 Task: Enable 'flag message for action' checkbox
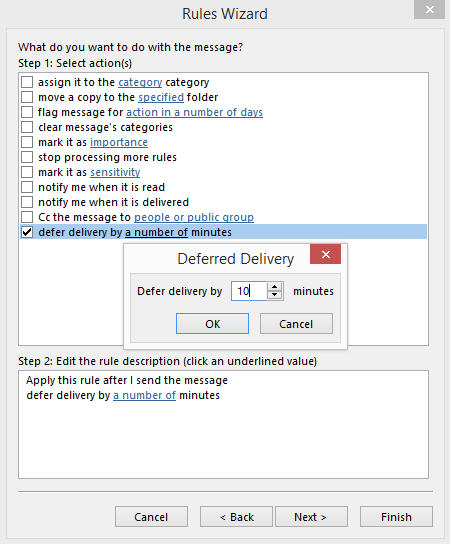pyautogui.click(x=27, y=112)
